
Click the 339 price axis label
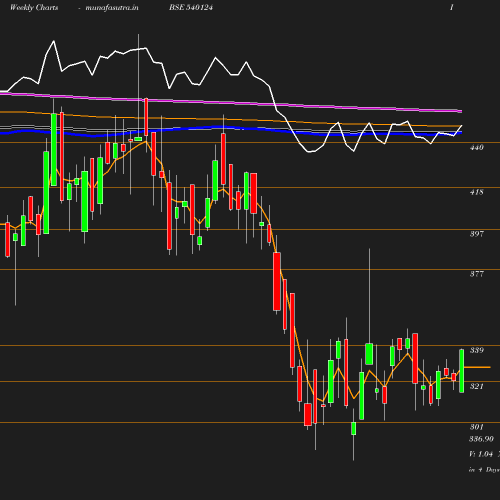click(x=476, y=350)
